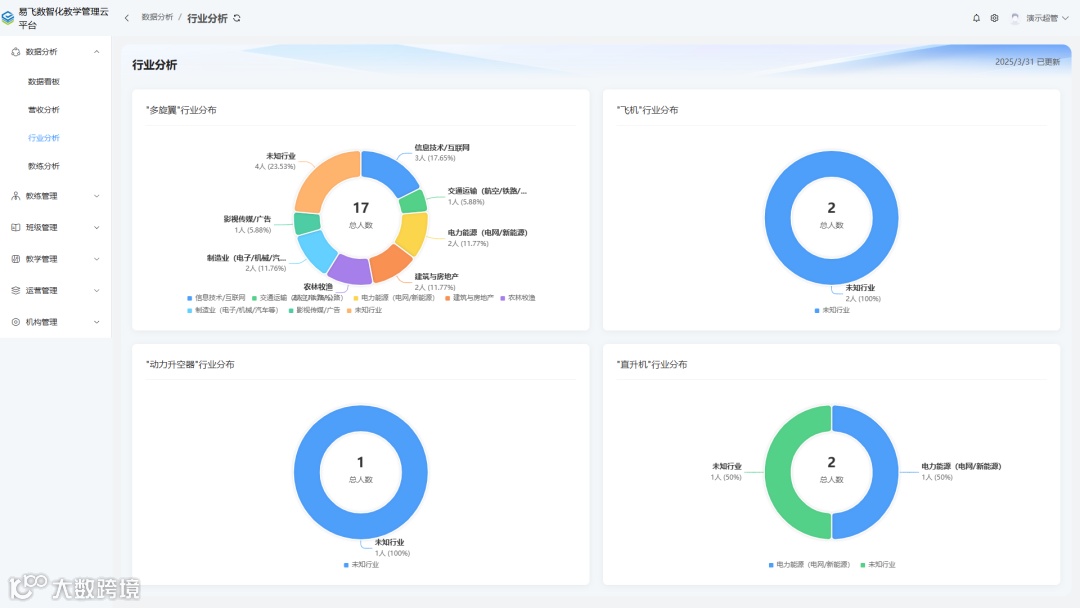
Task: Toggle 农林牧渔 legend item visibility
Action: (518, 298)
